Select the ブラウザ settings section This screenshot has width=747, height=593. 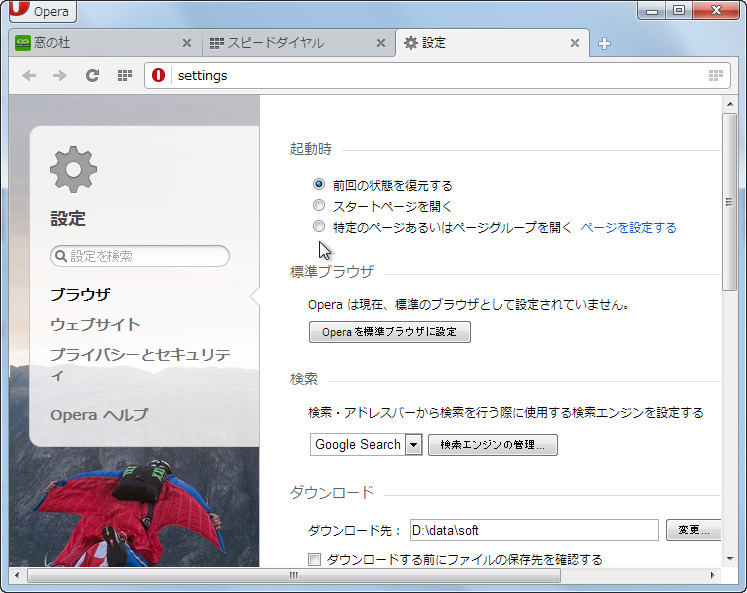[81, 294]
